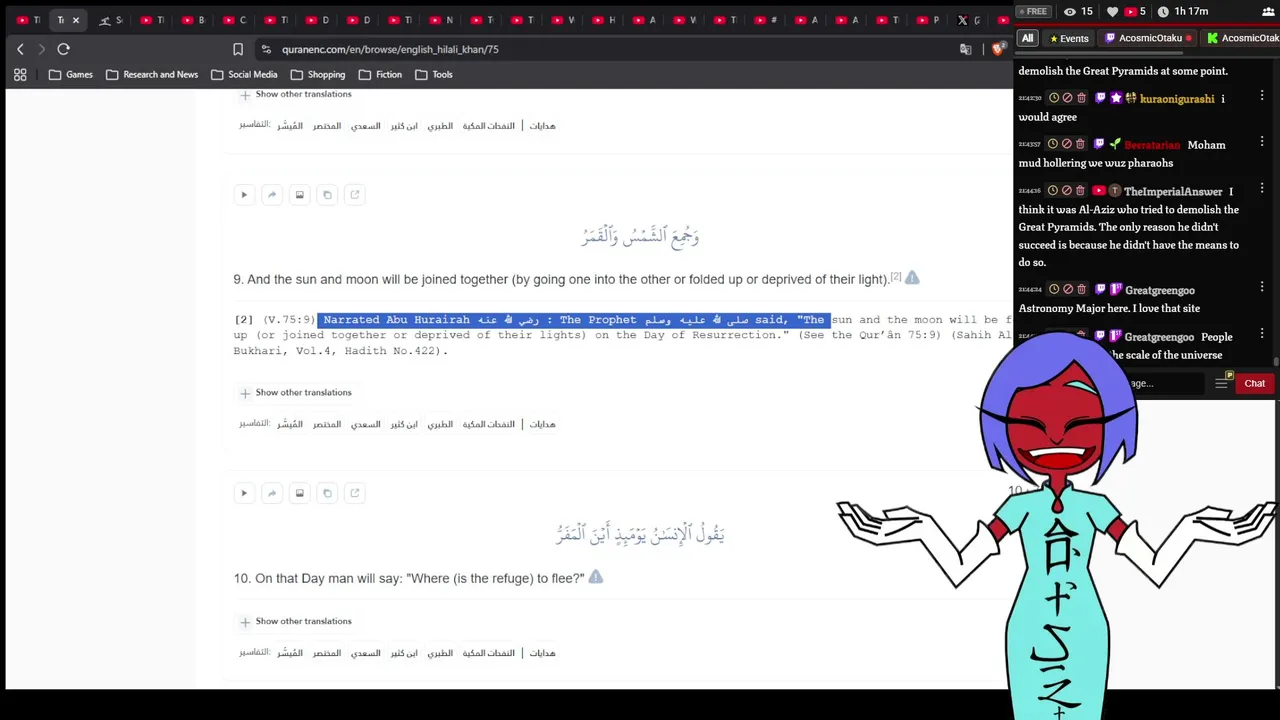Viewport: 1280px width, 720px height.
Task: Ban user kuraonigurashi in chat
Action: click(x=1067, y=98)
